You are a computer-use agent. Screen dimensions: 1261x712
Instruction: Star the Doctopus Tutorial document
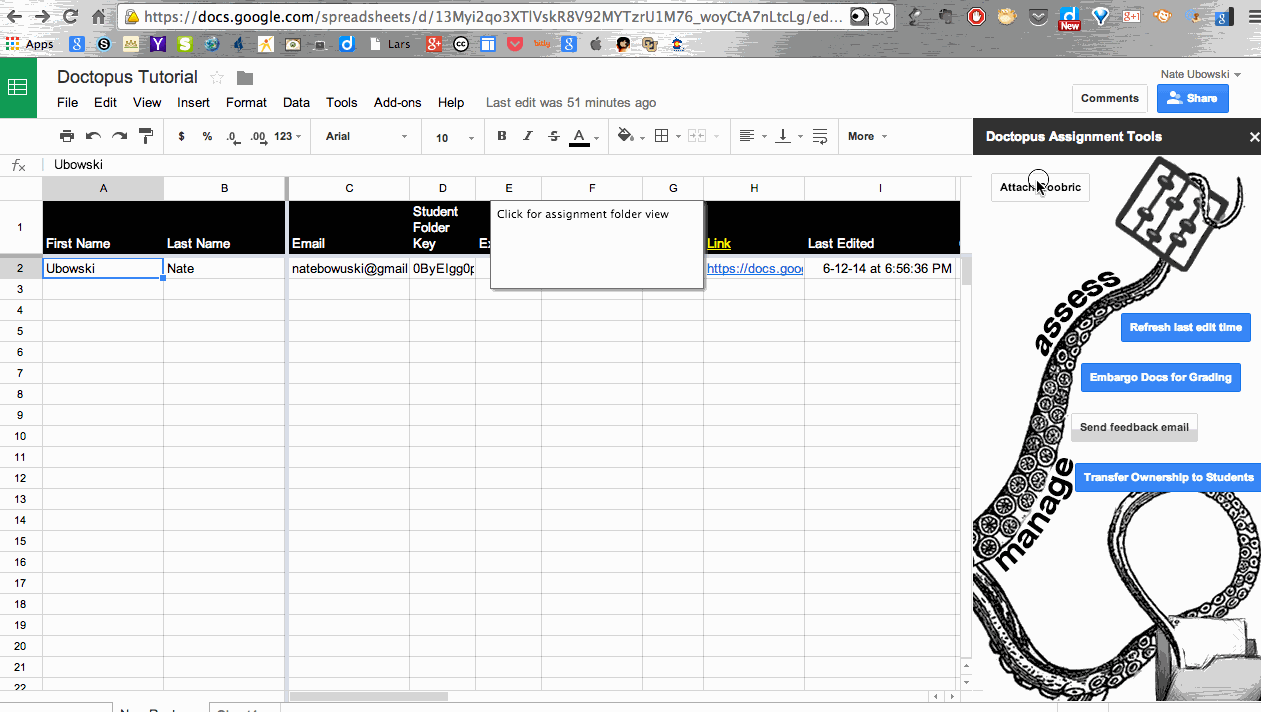coord(217,78)
